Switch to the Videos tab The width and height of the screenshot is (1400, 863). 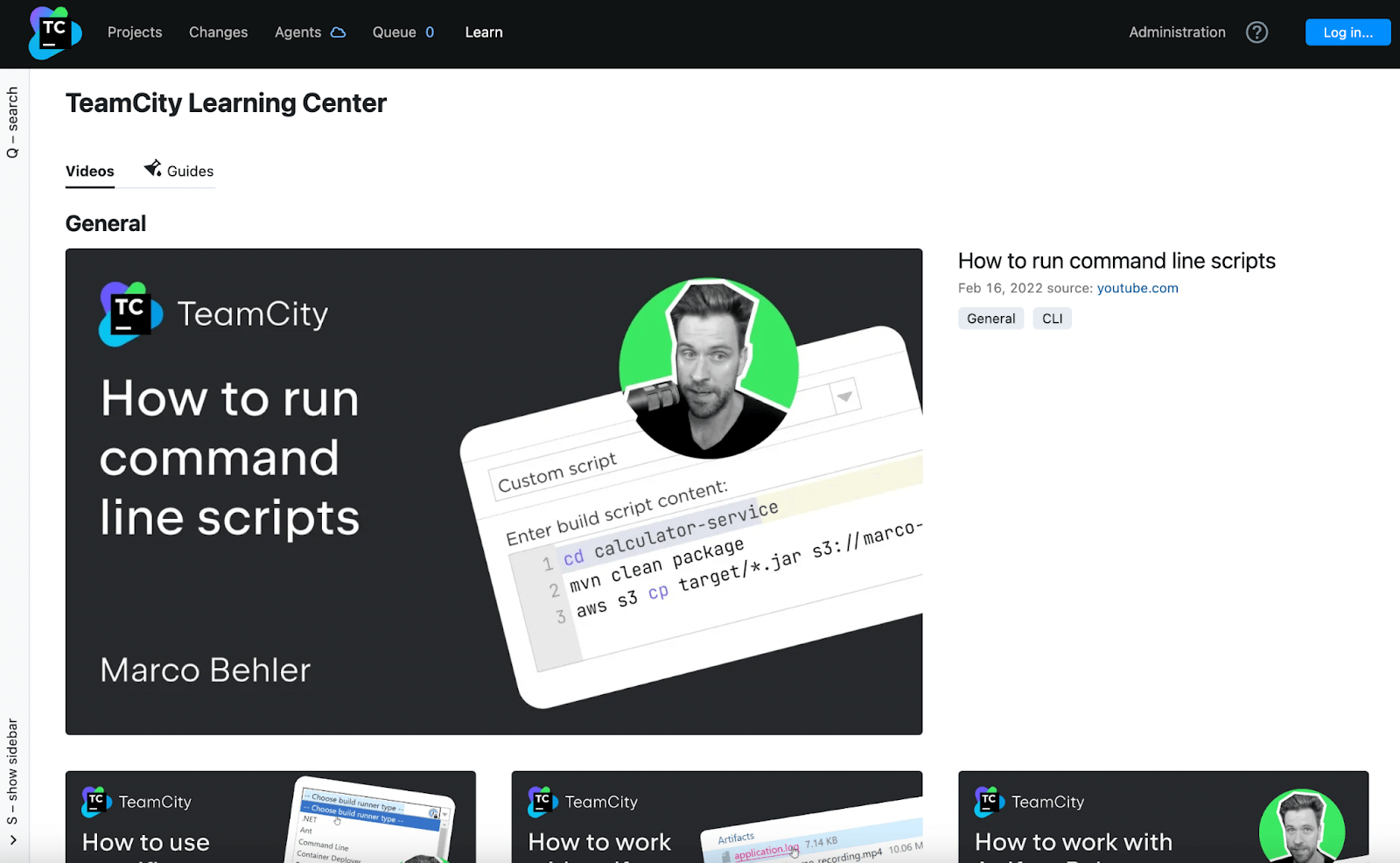pyautogui.click(x=90, y=172)
